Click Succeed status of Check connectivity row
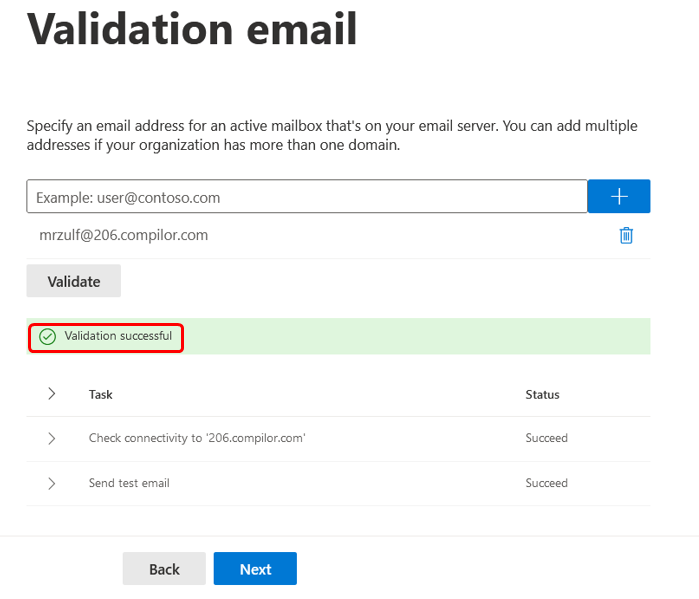The width and height of the screenshot is (699, 599). (546, 438)
